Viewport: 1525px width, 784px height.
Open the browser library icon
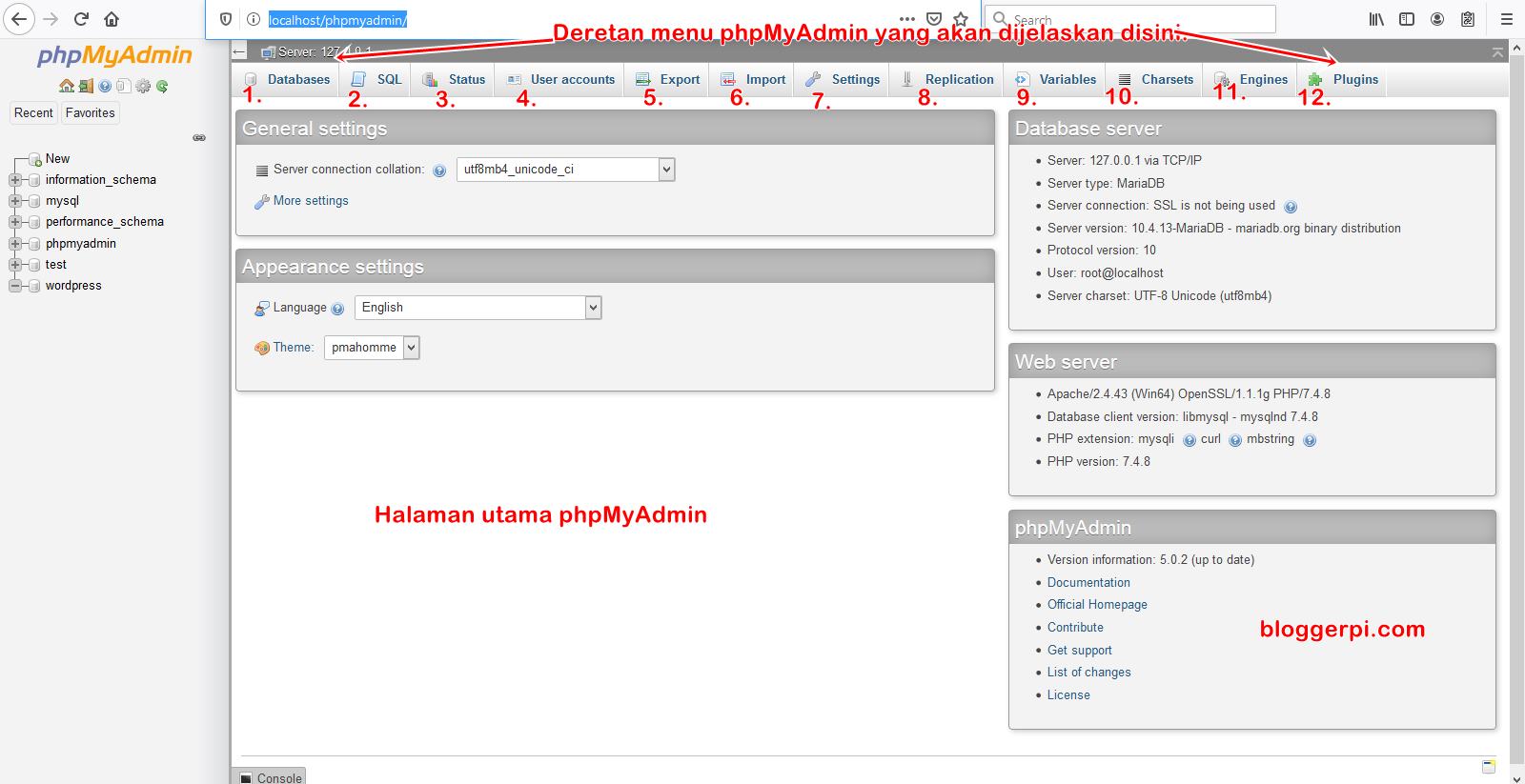(1376, 19)
